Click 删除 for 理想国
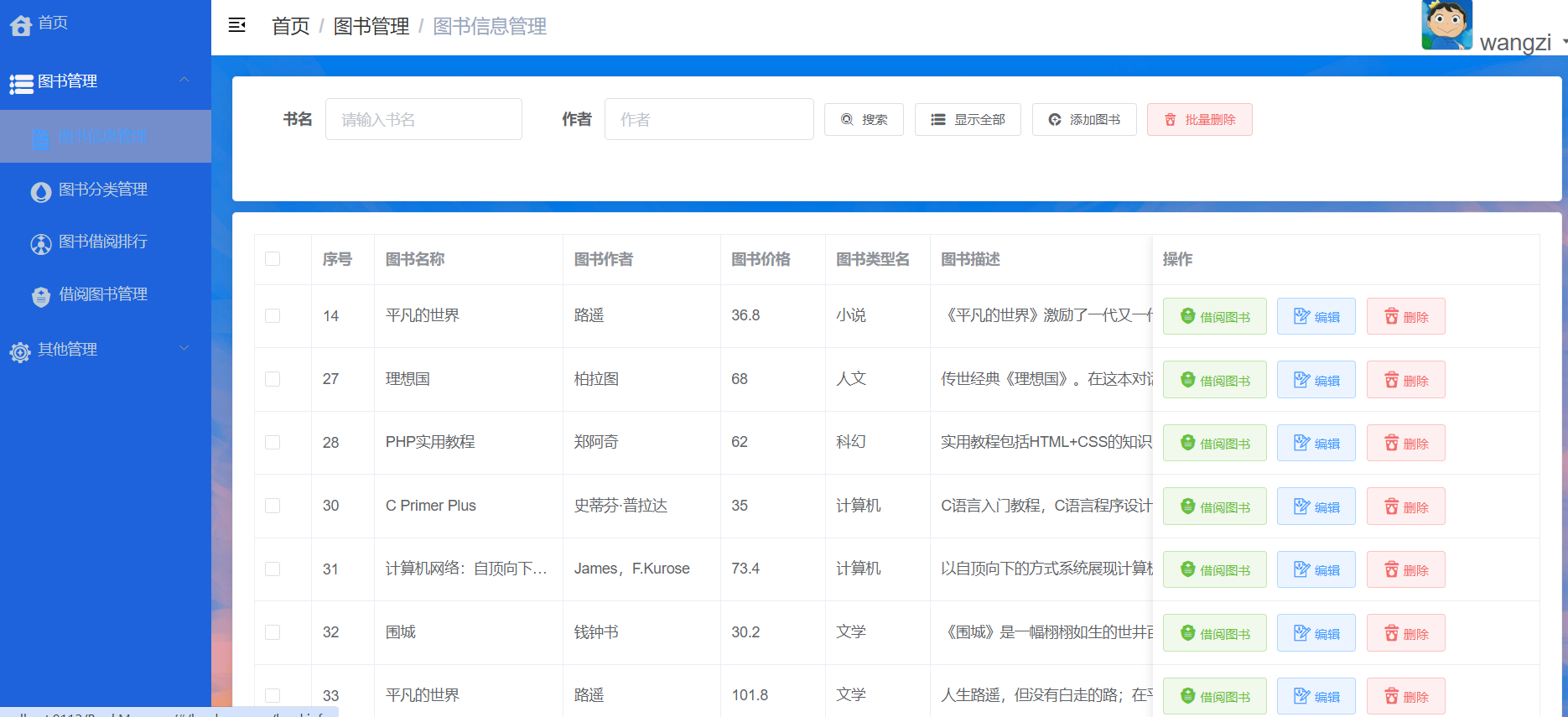Screen dimensions: 1568x717 pyautogui.click(x=1406, y=380)
